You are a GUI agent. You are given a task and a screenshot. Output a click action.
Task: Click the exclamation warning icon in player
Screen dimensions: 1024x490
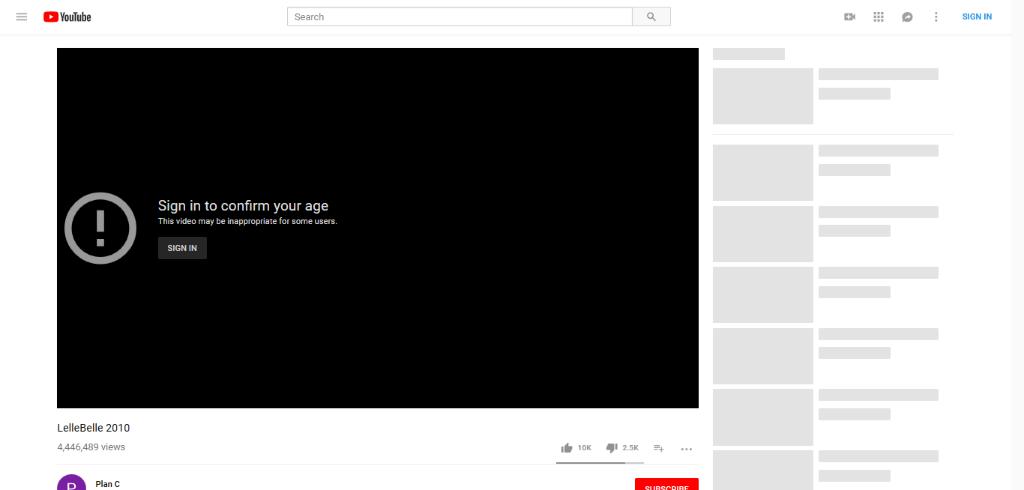[x=100, y=228]
